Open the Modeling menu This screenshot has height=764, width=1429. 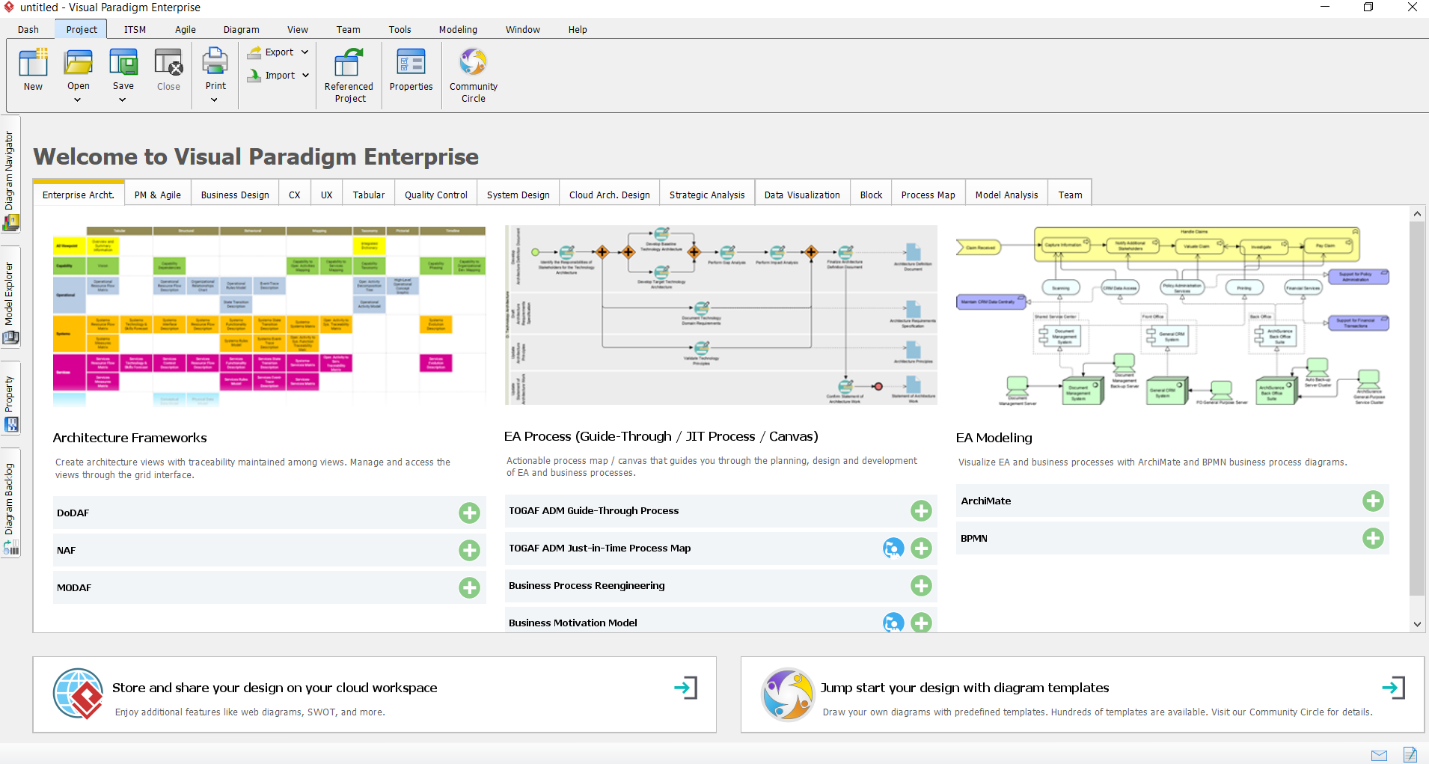pyautogui.click(x=458, y=29)
